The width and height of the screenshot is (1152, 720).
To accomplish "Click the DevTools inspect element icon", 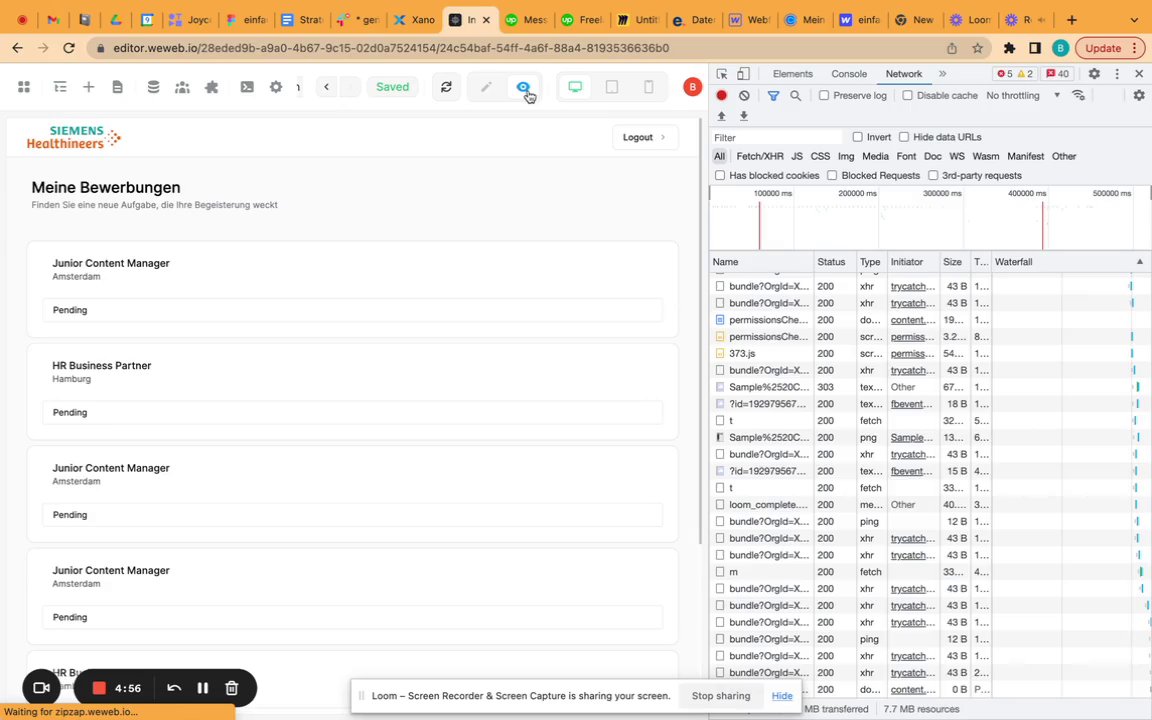I will [x=721, y=73].
